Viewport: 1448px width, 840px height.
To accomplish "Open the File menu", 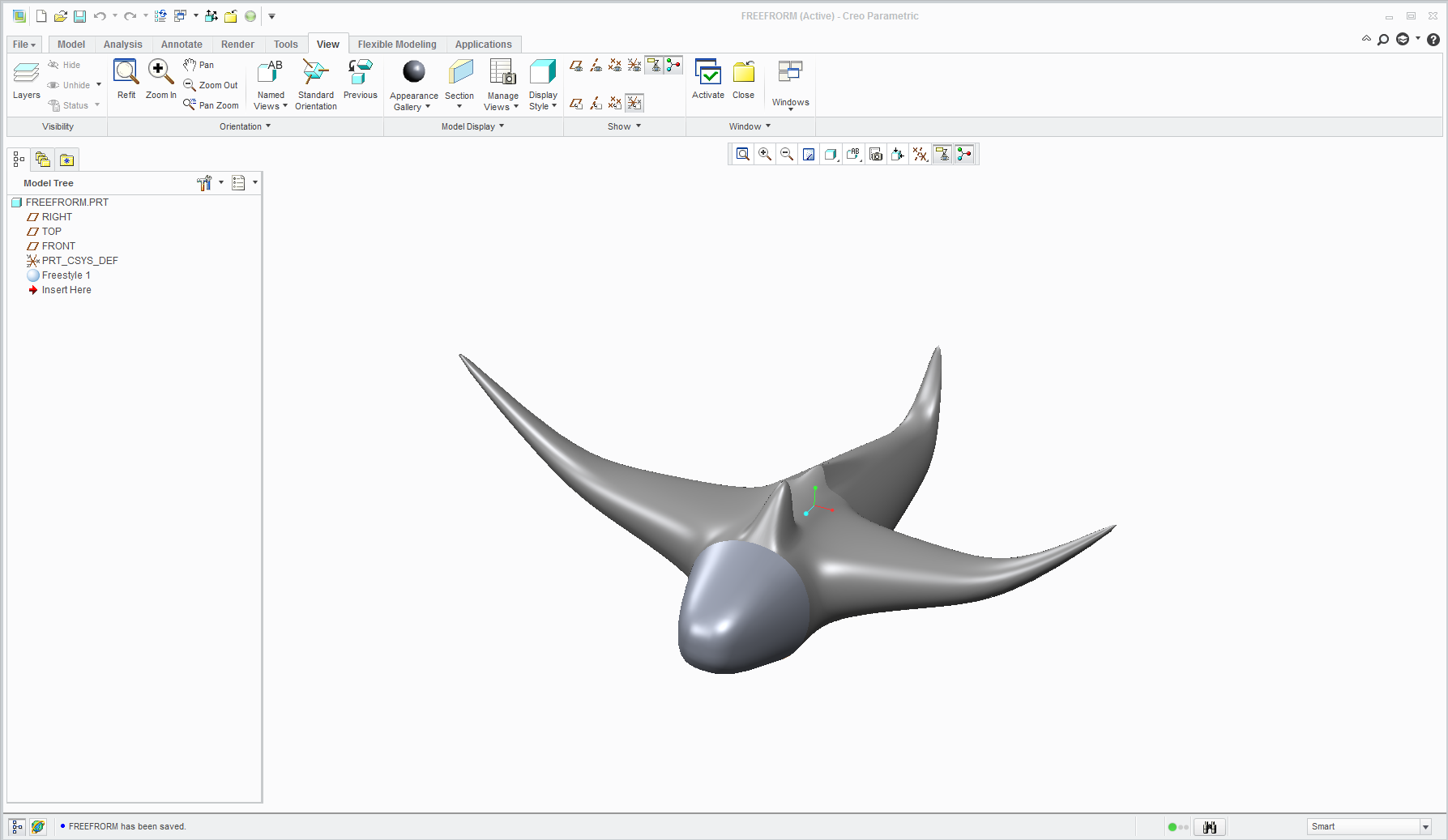I will tap(23, 45).
